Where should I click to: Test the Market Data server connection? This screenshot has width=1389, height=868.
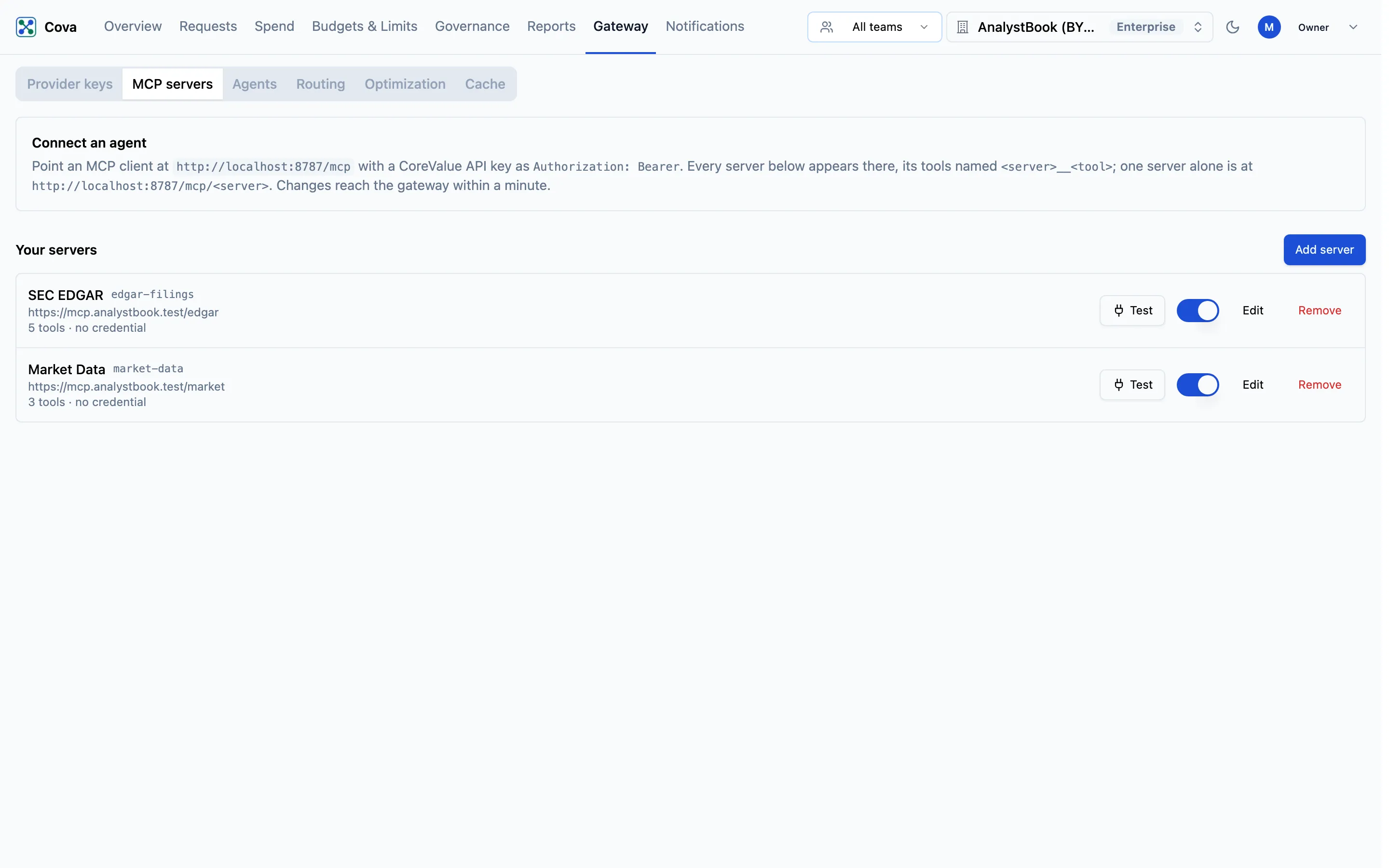(x=1132, y=385)
